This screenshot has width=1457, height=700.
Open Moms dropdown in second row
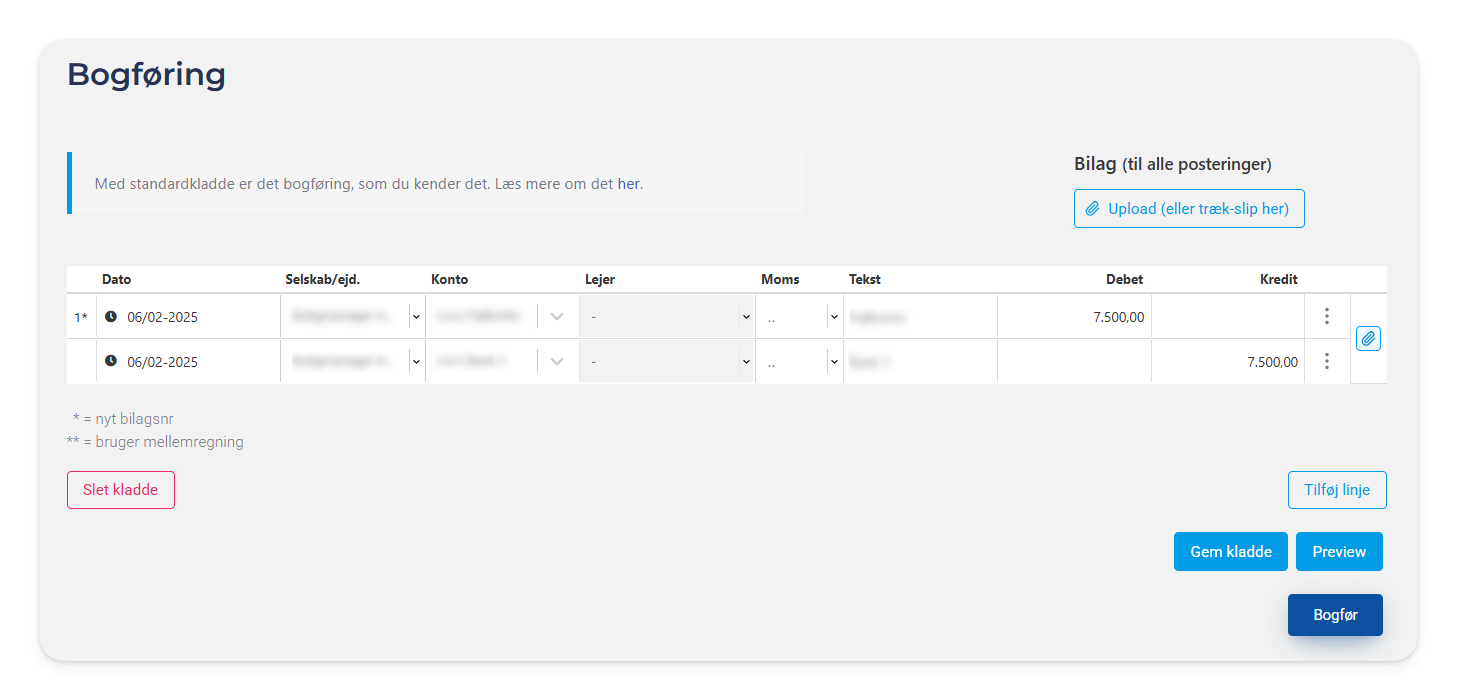click(833, 361)
